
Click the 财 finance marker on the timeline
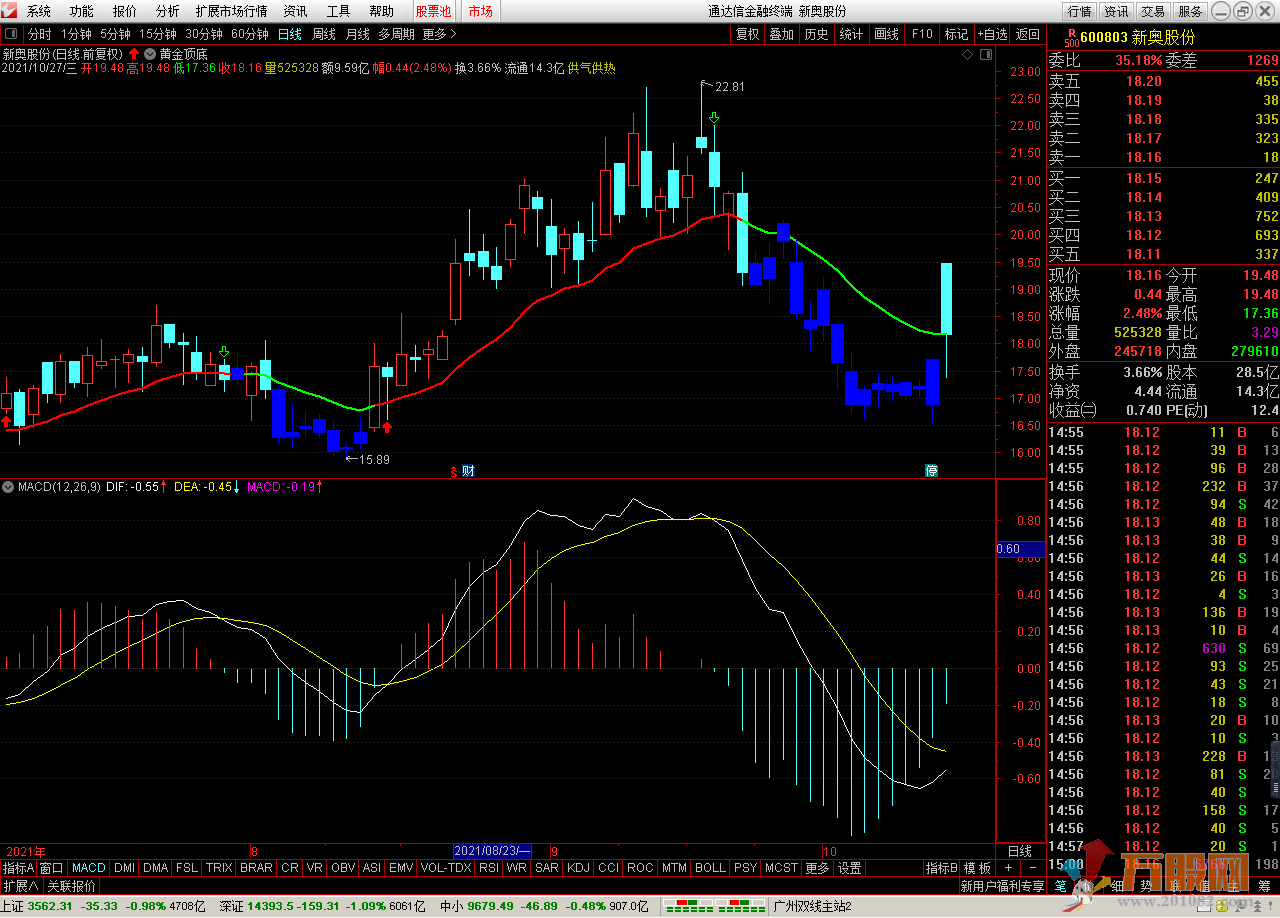[467, 470]
